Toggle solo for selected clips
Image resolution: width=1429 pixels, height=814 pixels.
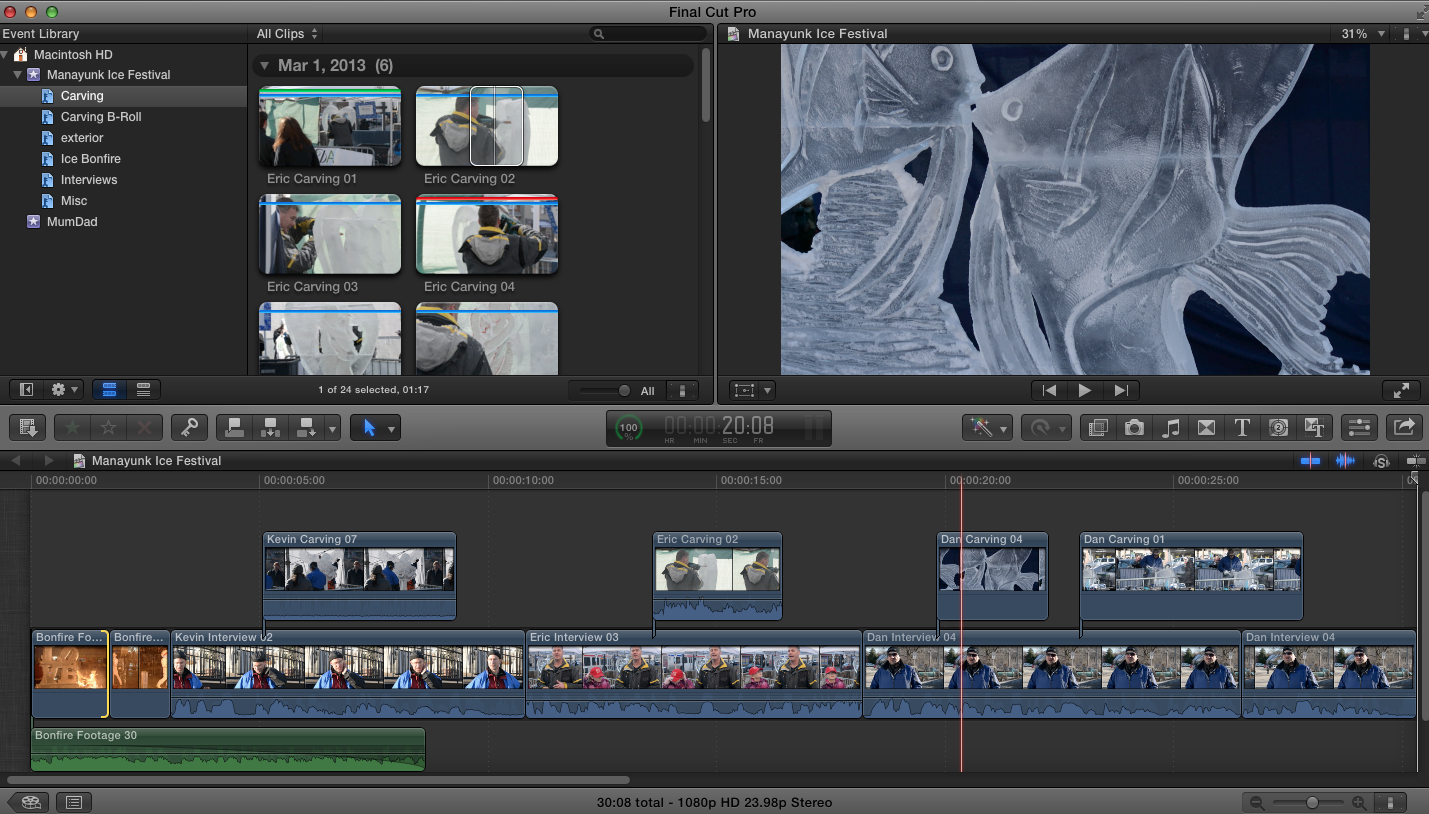[1381, 461]
